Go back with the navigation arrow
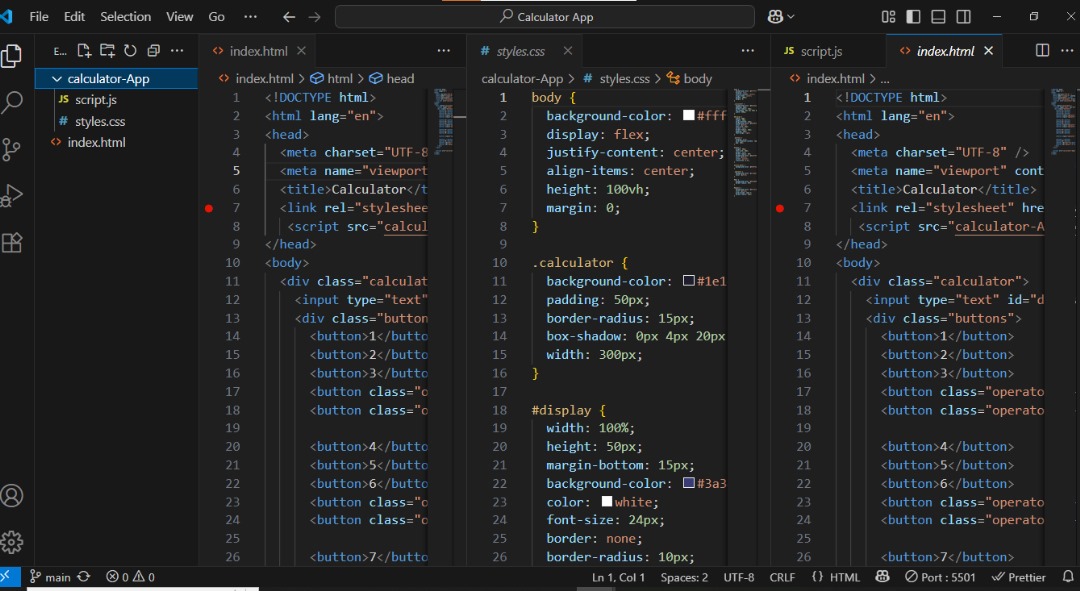 289,17
